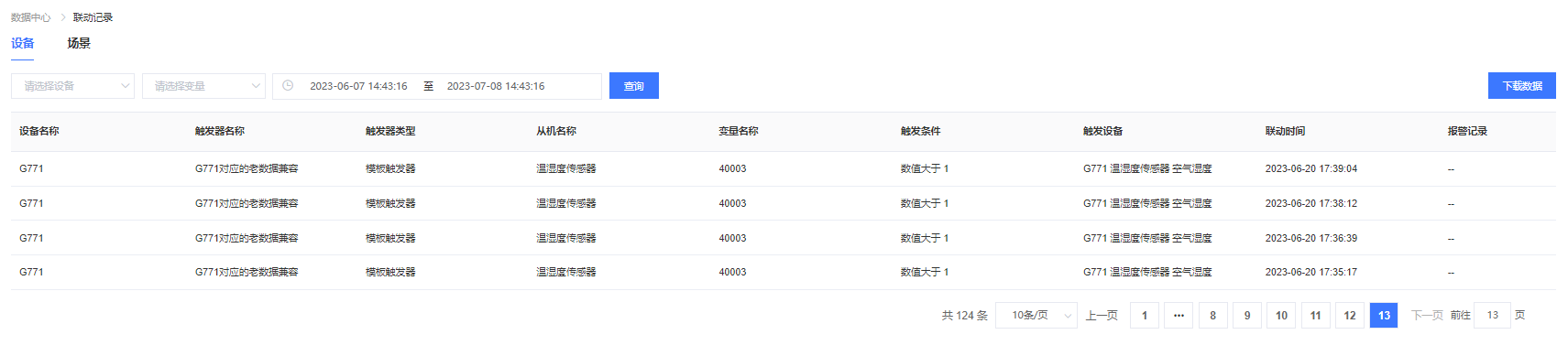This screenshot has width=1568, height=356.
Task: Select the row triggered at 17:39:04
Action: coord(784,168)
